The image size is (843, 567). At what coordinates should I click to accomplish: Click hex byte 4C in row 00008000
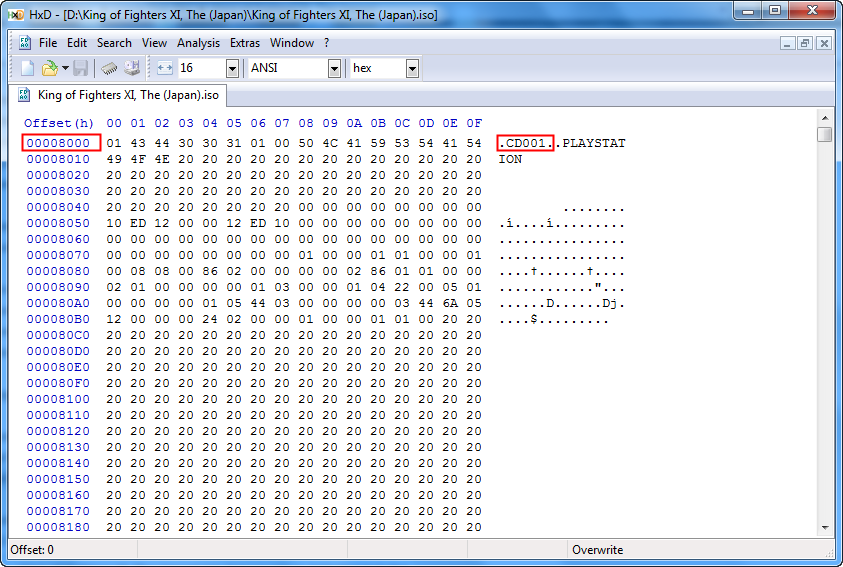330,143
